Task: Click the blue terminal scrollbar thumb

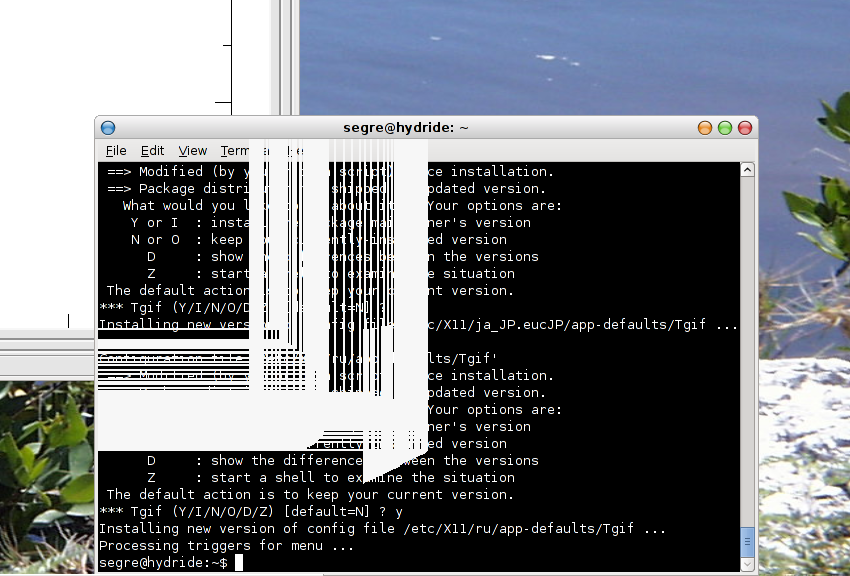Action: pyautogui.click(x=747, y=540)
